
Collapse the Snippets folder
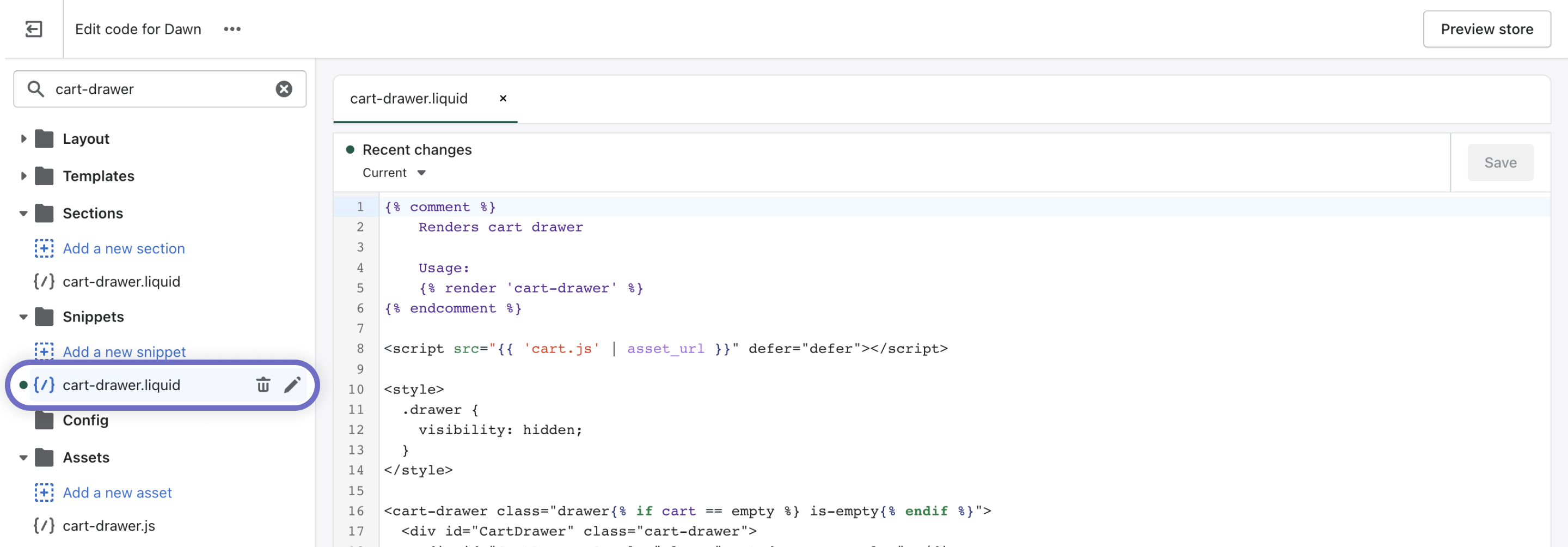click(24, 317)
